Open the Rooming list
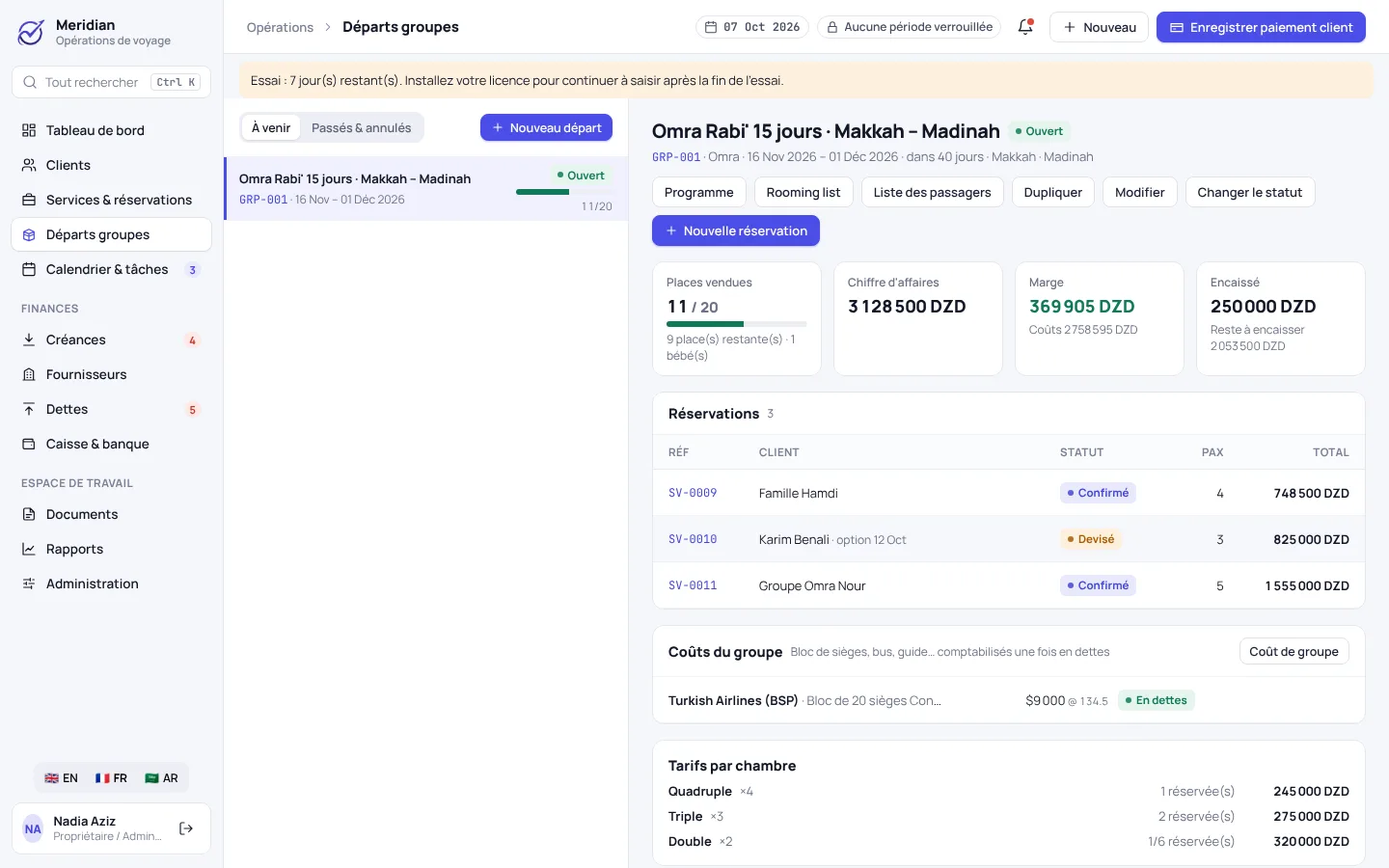The height and width of the screenshot is (868, 1389). 803,192
